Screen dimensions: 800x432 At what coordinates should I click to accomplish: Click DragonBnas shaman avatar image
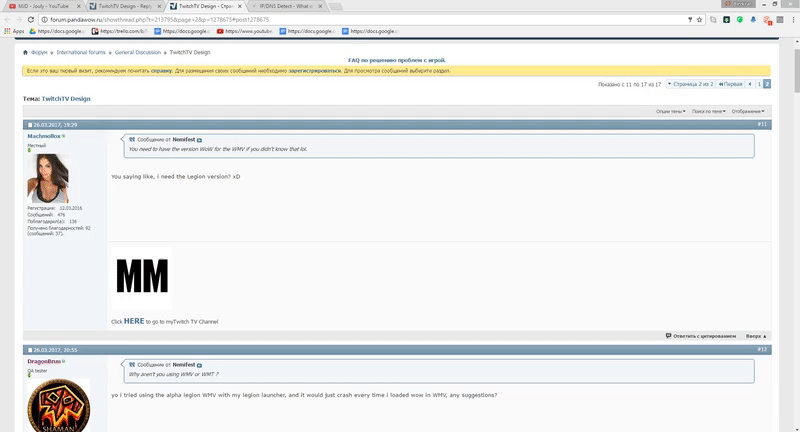pos(59,405)
